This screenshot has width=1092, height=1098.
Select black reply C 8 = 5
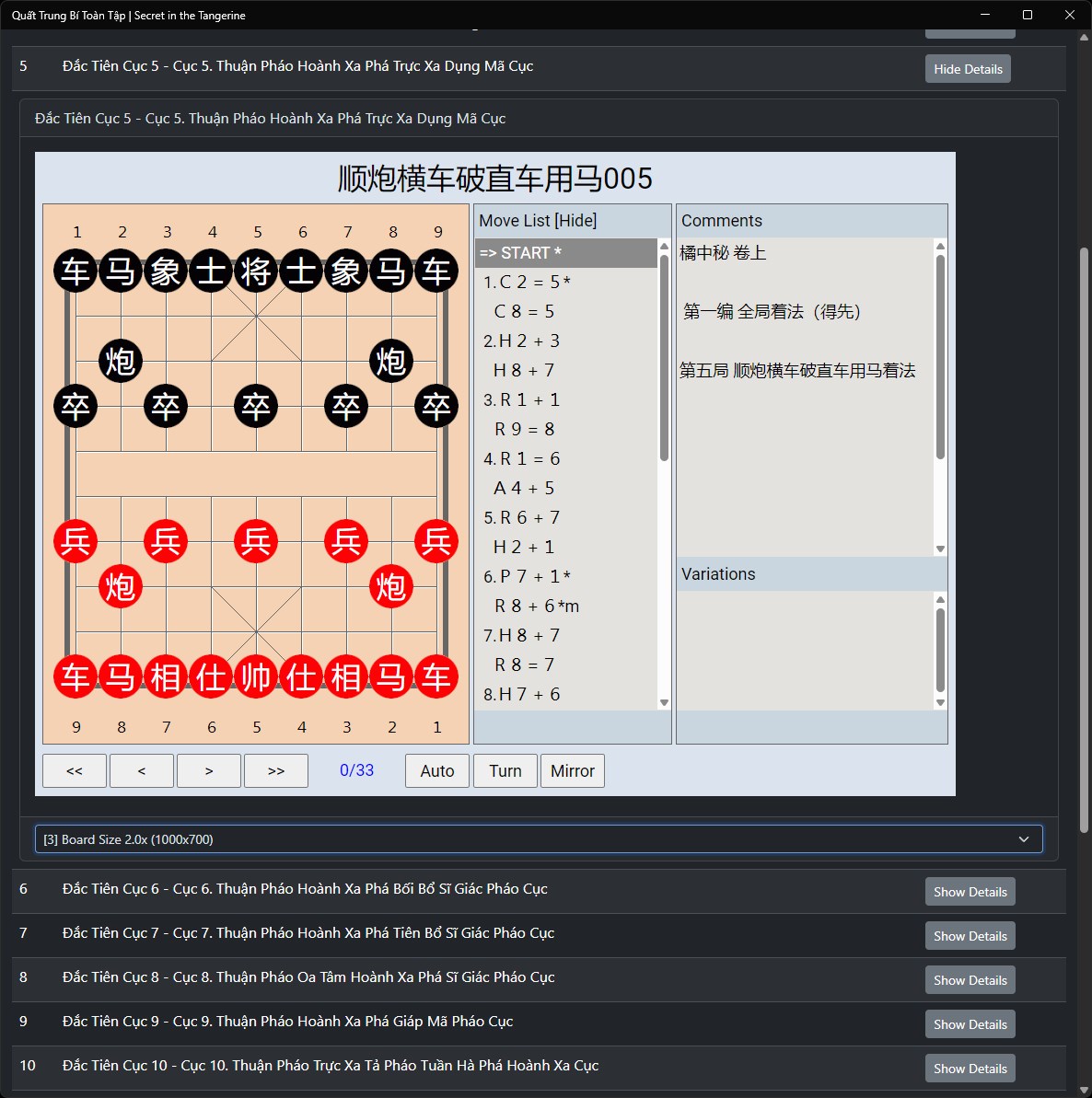pos(566,312)
